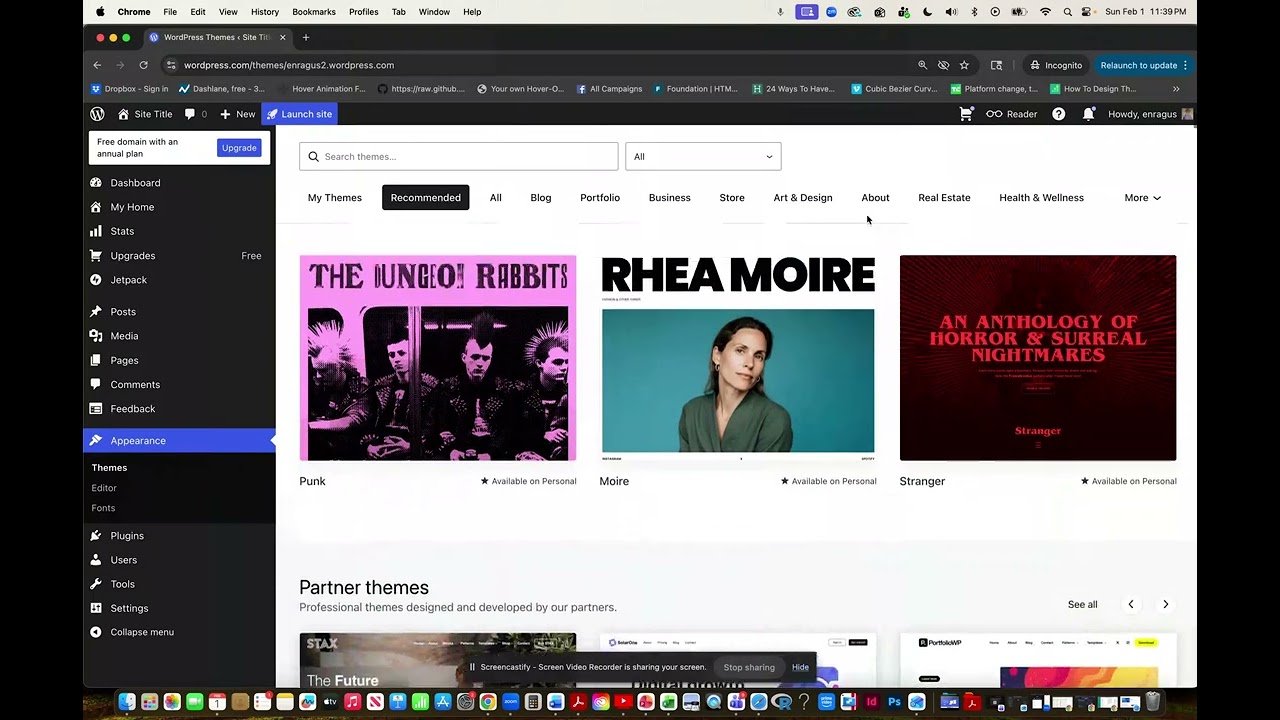Select the Health & Wellness category tab
This screenshot has width=1280, height=720.
coord(1042,198)
